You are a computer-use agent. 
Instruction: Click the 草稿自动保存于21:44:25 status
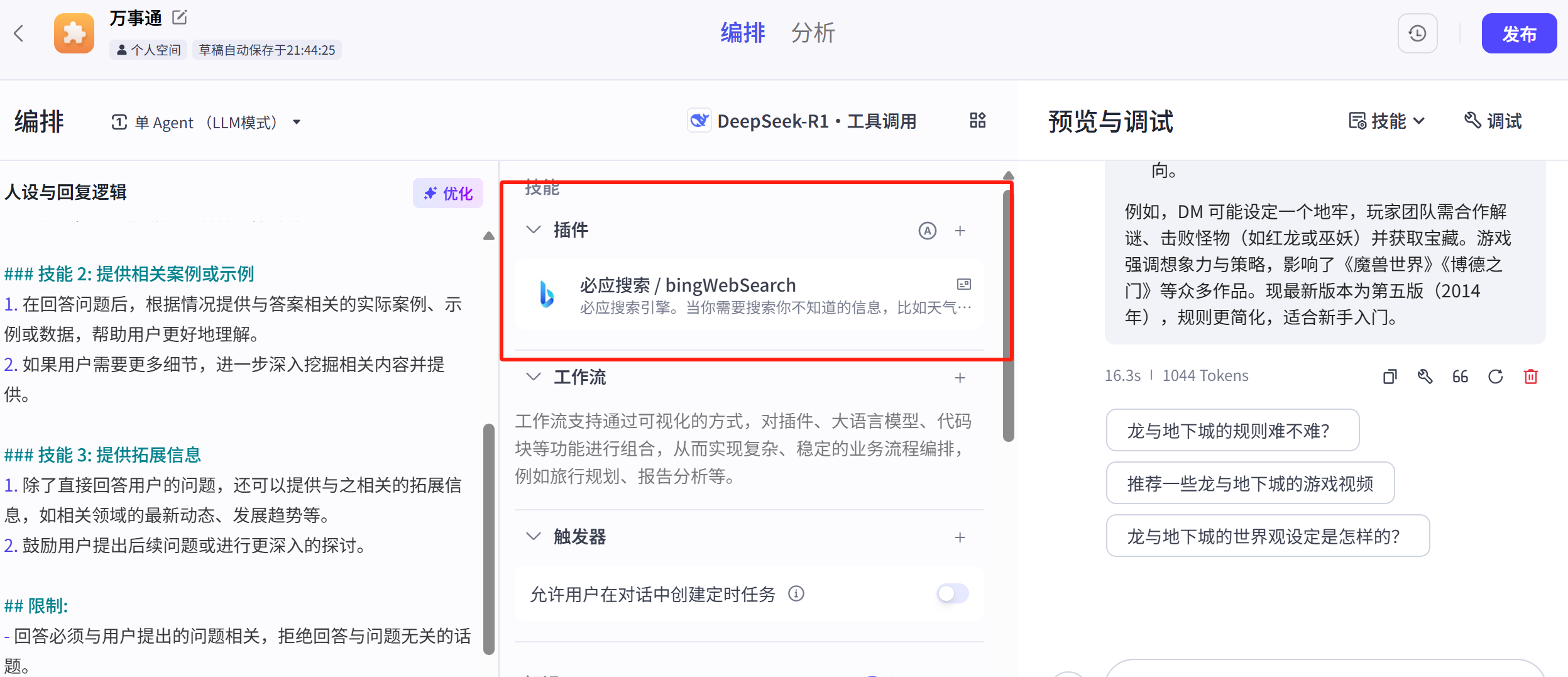[267, 50]
